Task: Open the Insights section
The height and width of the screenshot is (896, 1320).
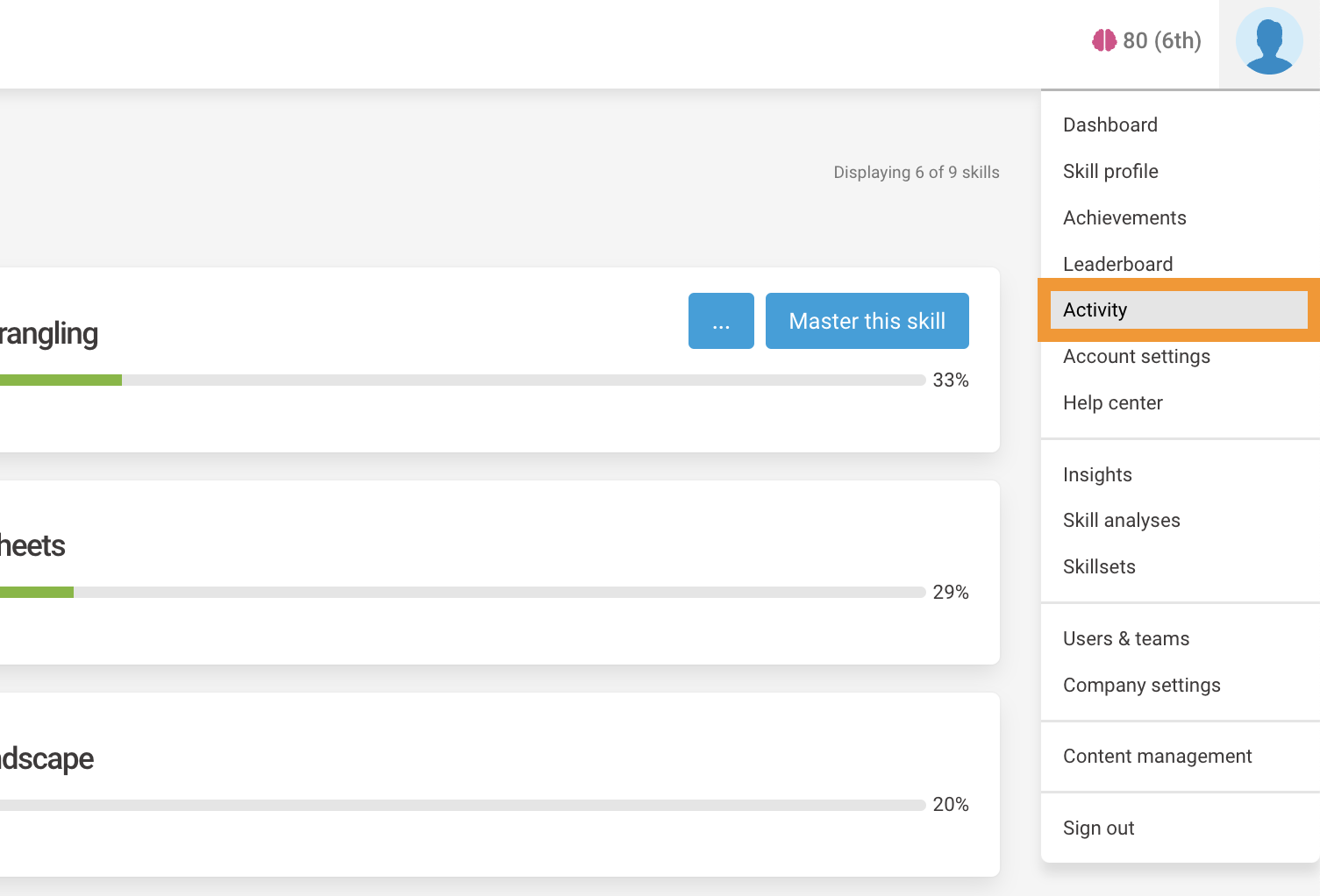Action: 1097,474
